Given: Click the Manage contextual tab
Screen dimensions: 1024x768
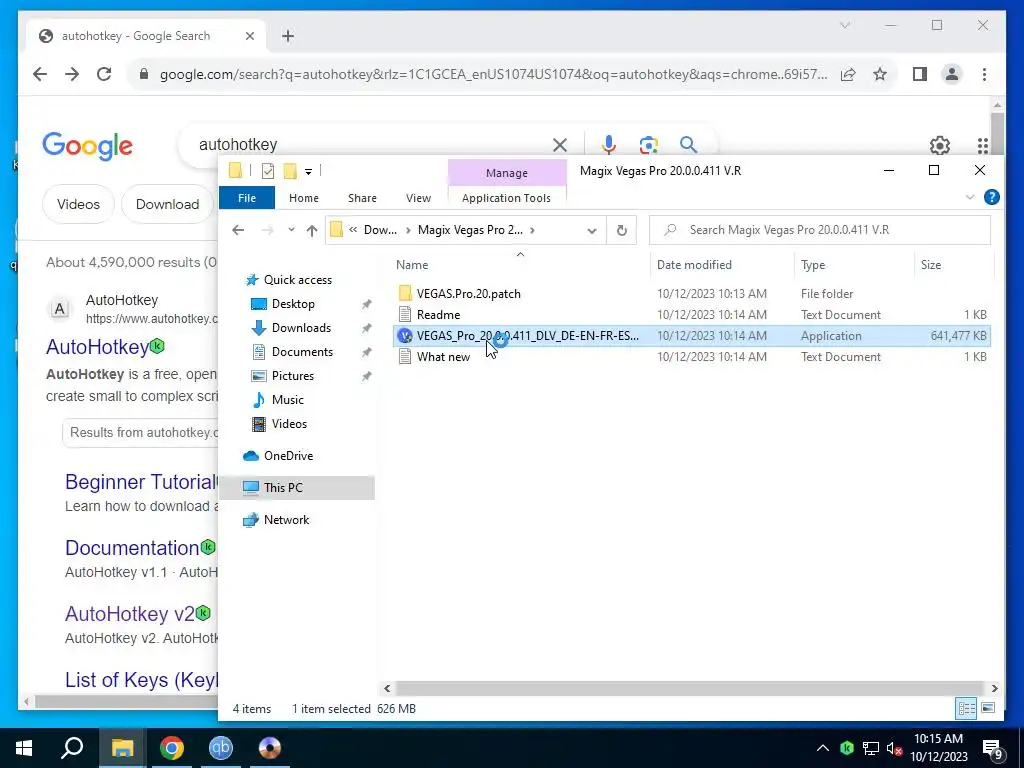Looking at the screenshot, I should pyautogui.click(x=507, y=173).
